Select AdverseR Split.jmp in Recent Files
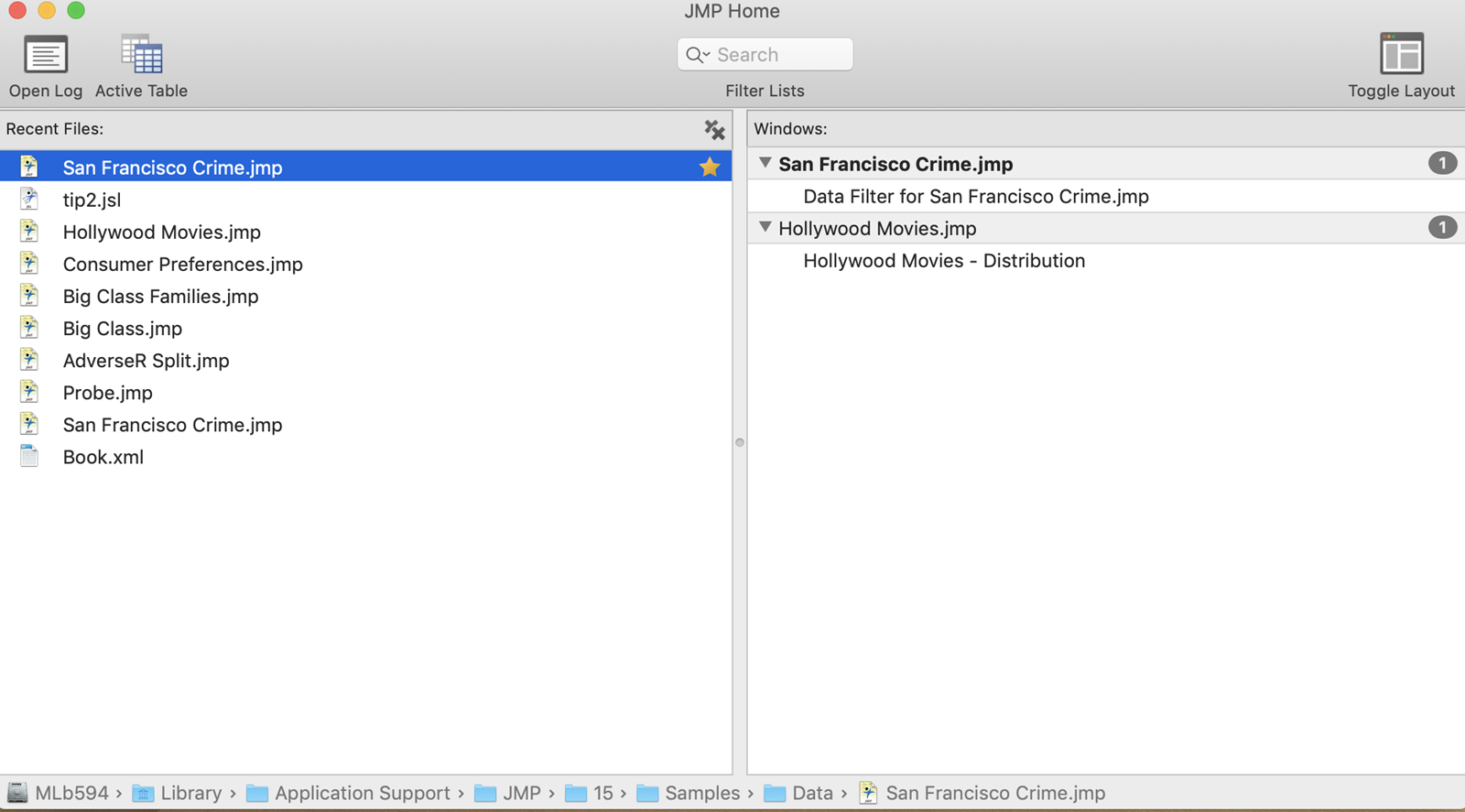Screen dimensions: 1465x812 pos(146,361)
